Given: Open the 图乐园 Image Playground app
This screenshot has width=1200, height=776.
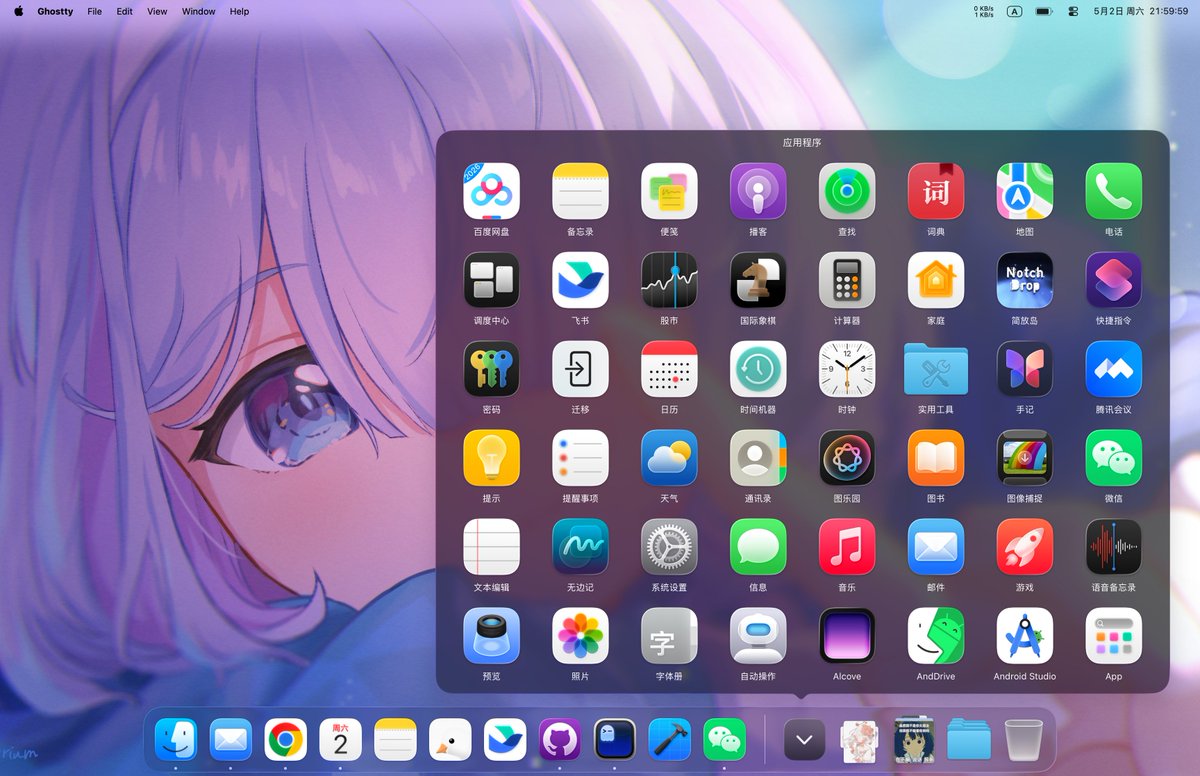Looking at the screenshot, I should pyautogui.click(x=847, y=458).
